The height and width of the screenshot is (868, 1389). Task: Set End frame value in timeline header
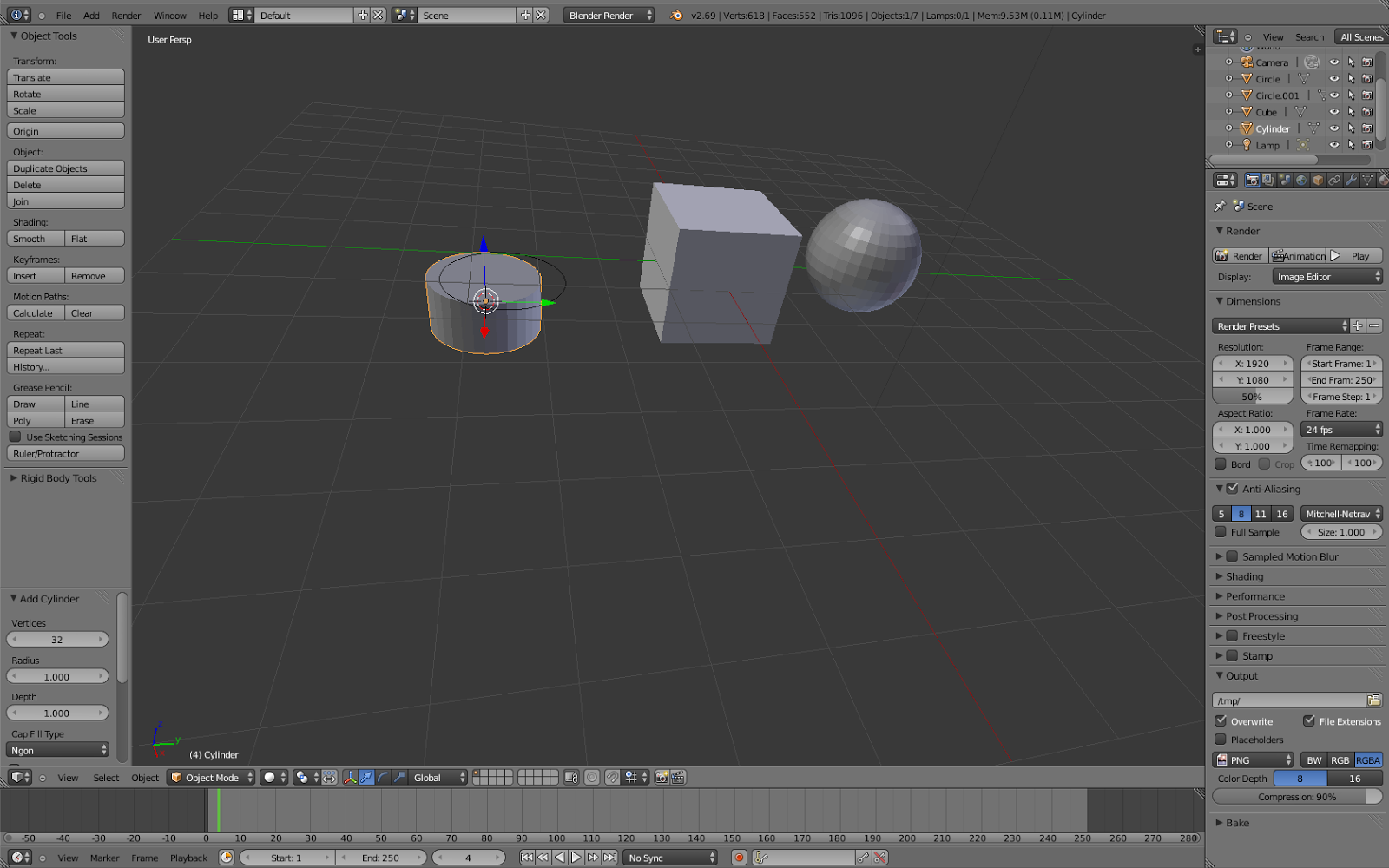tap(382, 857)
